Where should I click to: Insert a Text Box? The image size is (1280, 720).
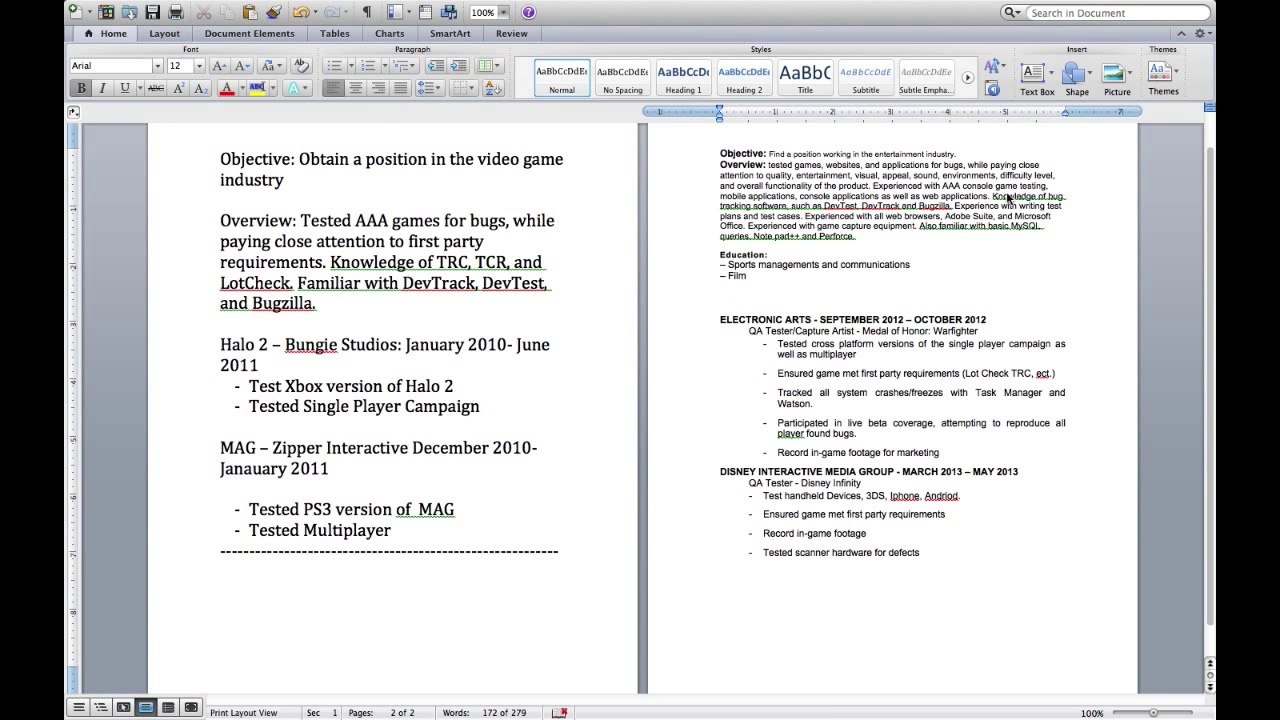click(x=1036, y=78)
